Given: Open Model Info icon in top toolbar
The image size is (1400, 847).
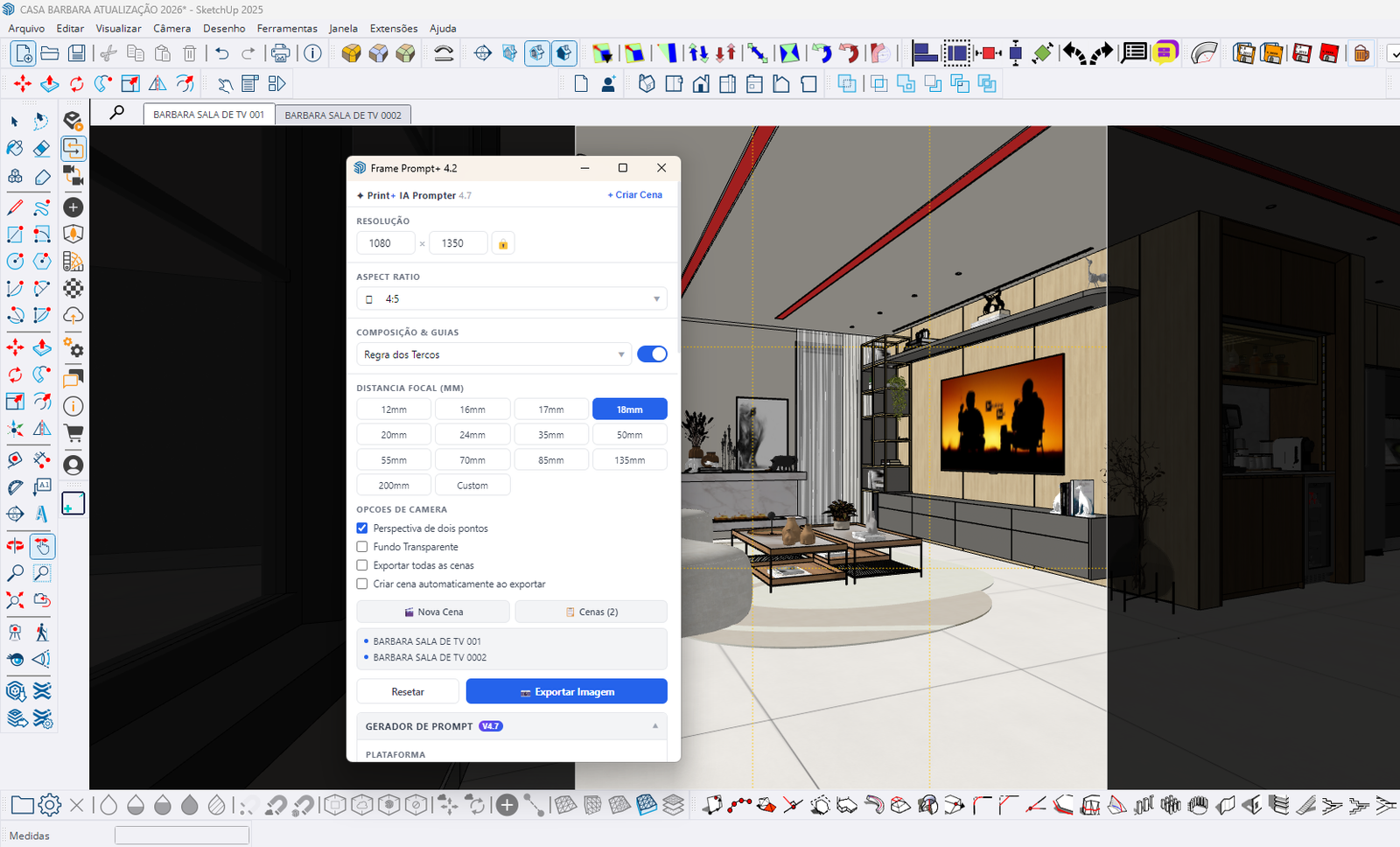Looking at the screenshot, I should click(x=312, y=53).
